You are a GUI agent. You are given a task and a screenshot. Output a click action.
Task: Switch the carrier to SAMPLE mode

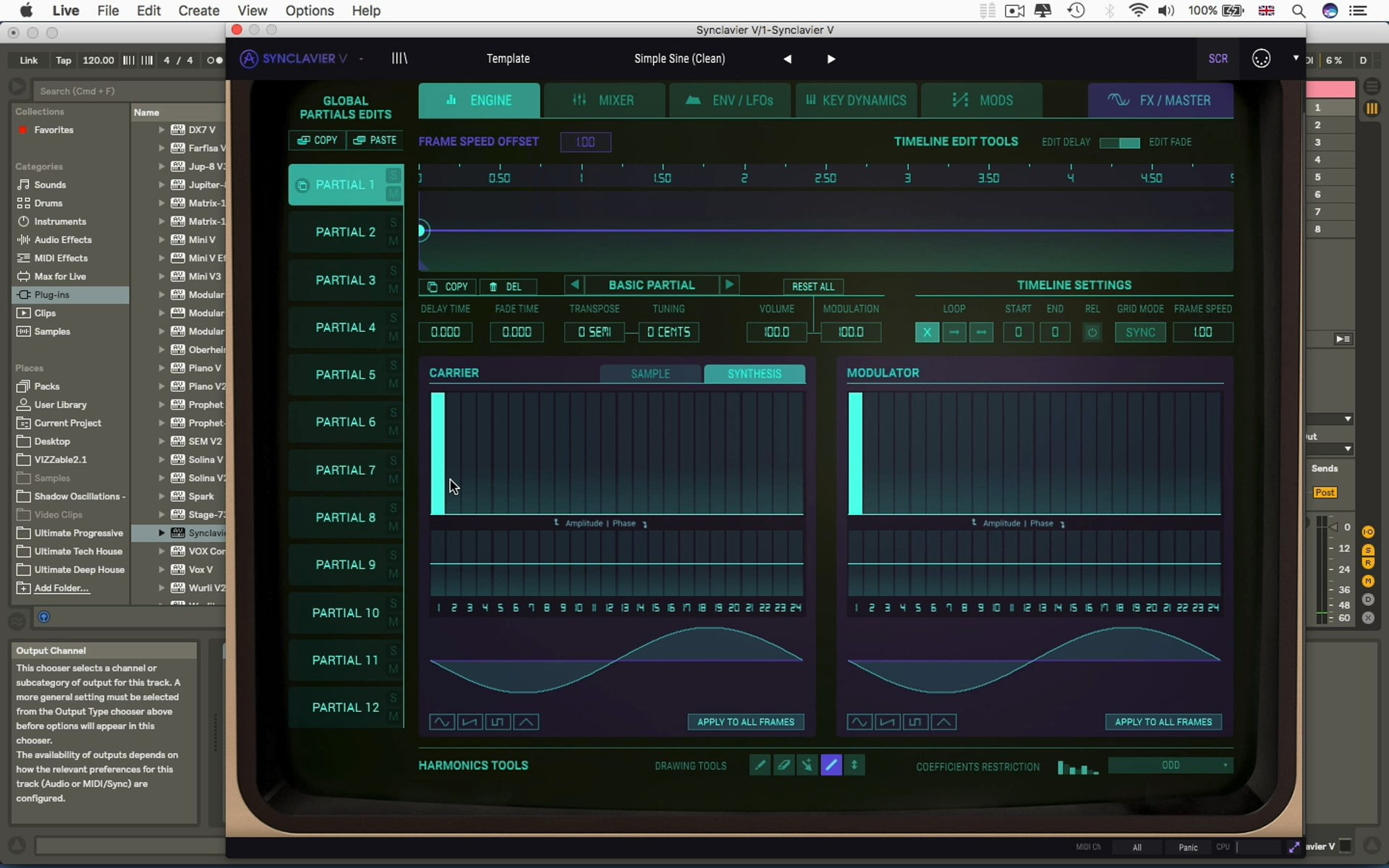click(650, 373)
